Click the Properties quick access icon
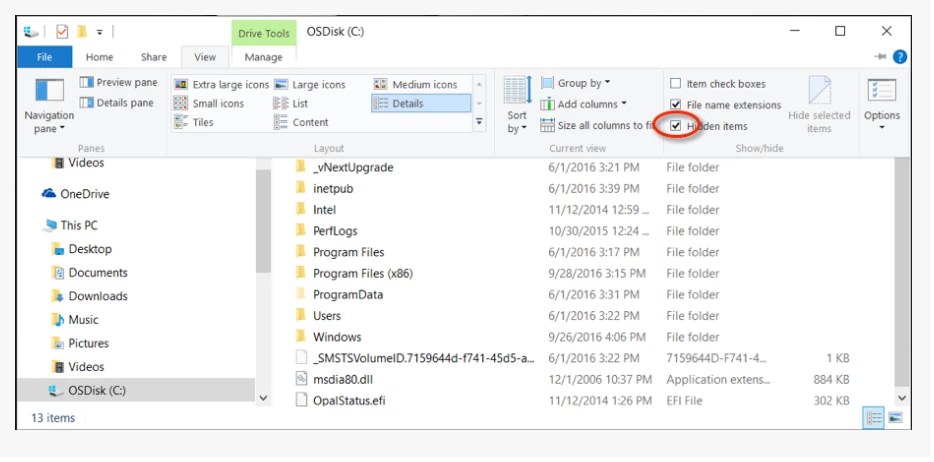The image size is (934, 462). (62, 32)
